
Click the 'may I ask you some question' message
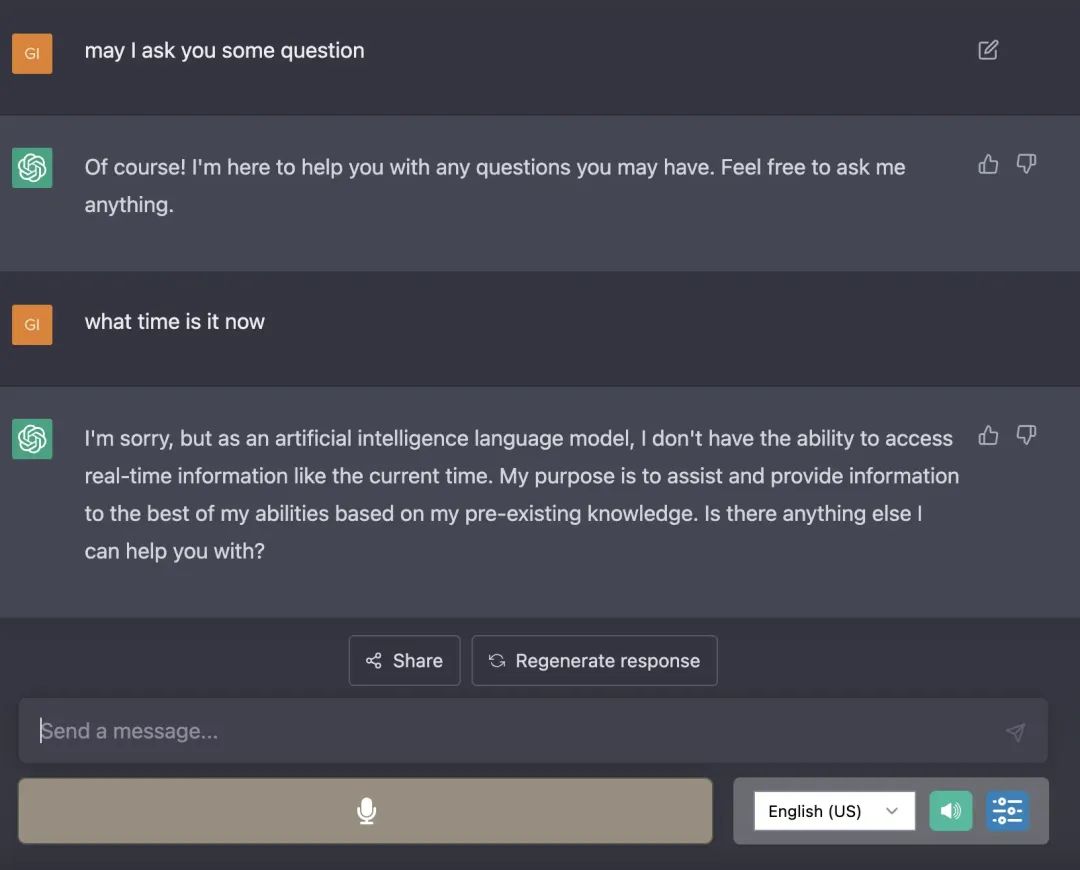click(224, 51)
